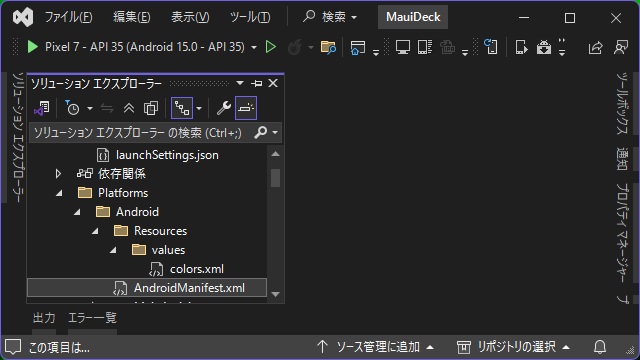Collapse the Platforms folder
This screenshot has width=640, height=360.
coord(60,193)
